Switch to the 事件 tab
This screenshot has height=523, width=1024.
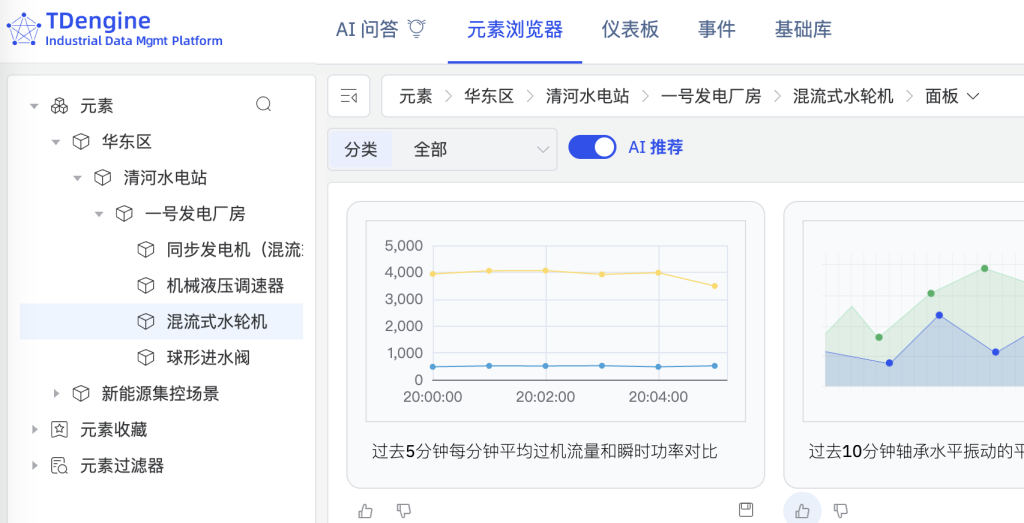pyautogui.click(x=716, y=29)
